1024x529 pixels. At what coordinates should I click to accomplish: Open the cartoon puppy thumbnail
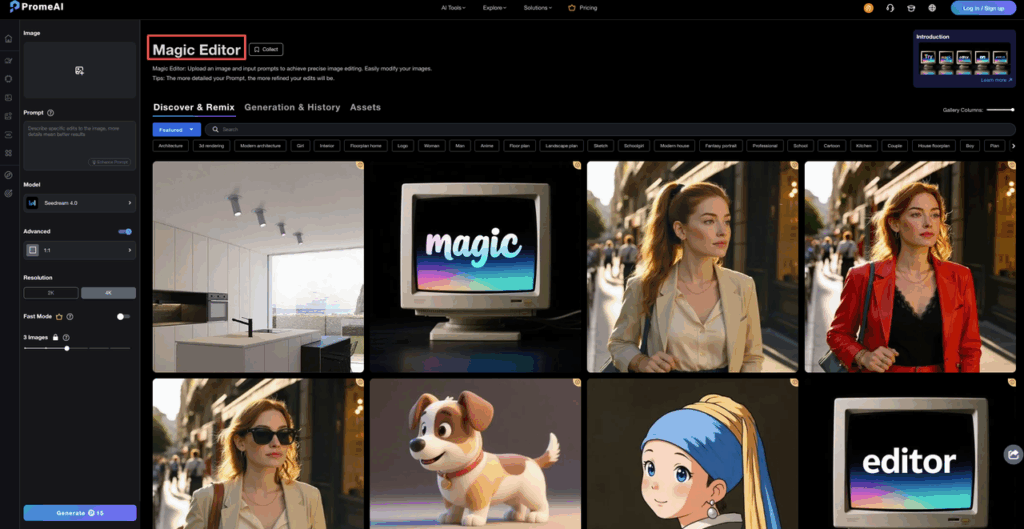[475, 453]
